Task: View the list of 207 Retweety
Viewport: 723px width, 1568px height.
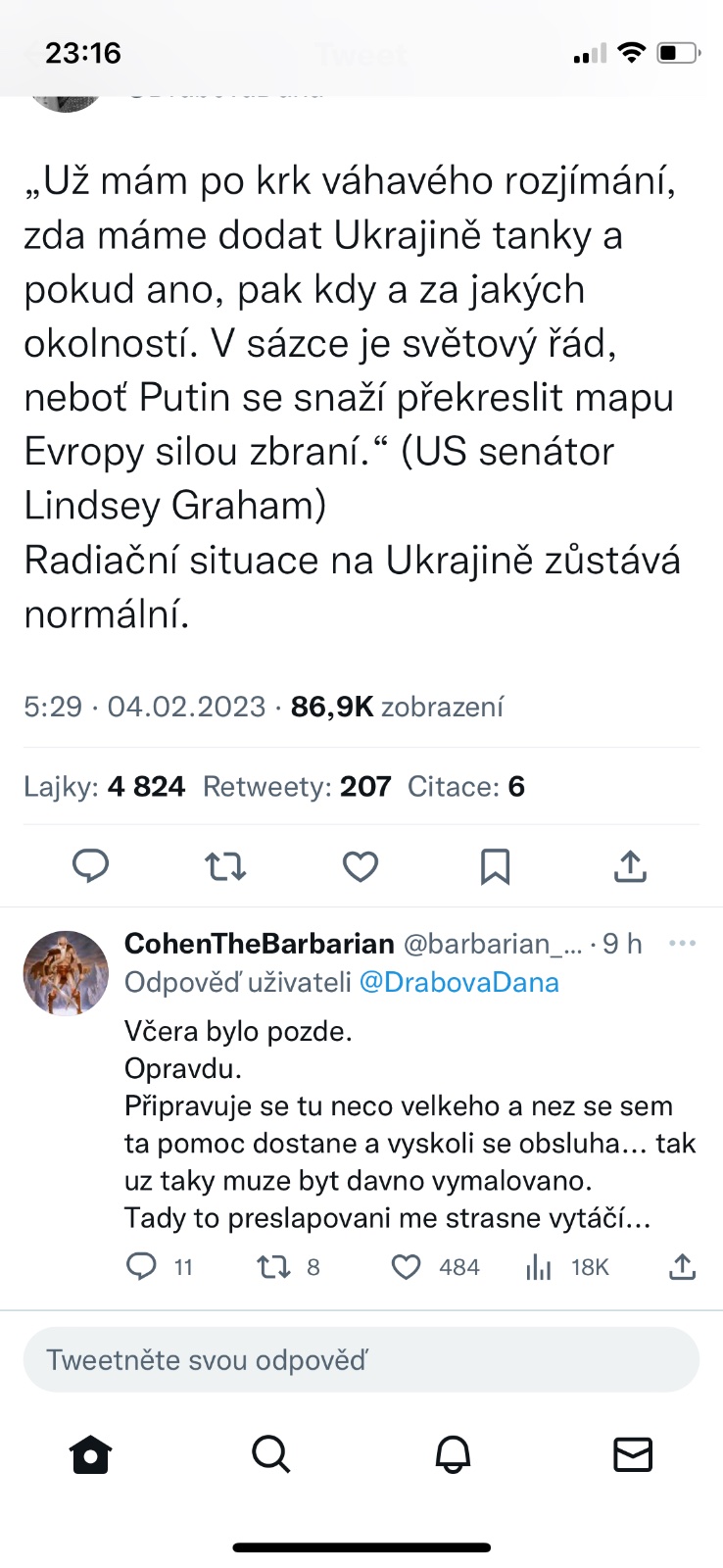Action: point(297,787)
